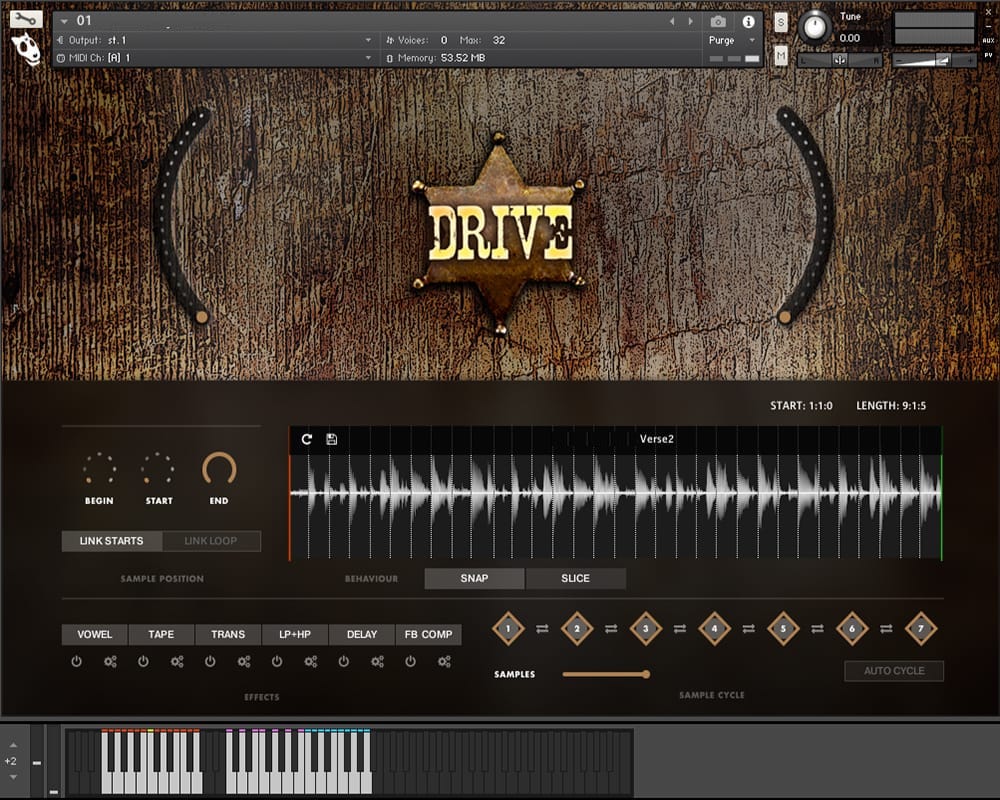Toggle the FB COMP effect power button
1000x800 pixels.
411,661
